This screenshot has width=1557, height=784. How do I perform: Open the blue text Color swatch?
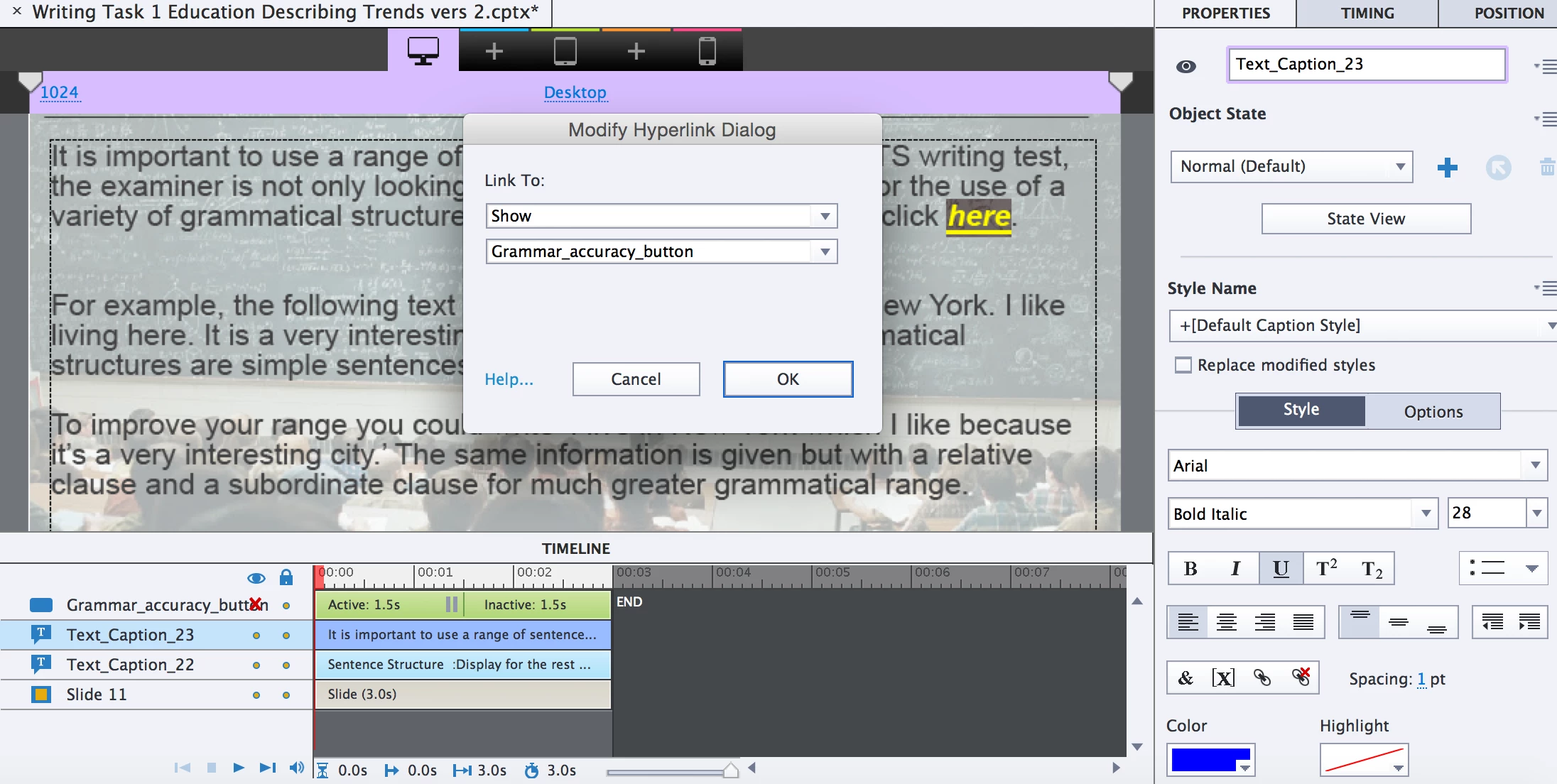point(1210,760)
